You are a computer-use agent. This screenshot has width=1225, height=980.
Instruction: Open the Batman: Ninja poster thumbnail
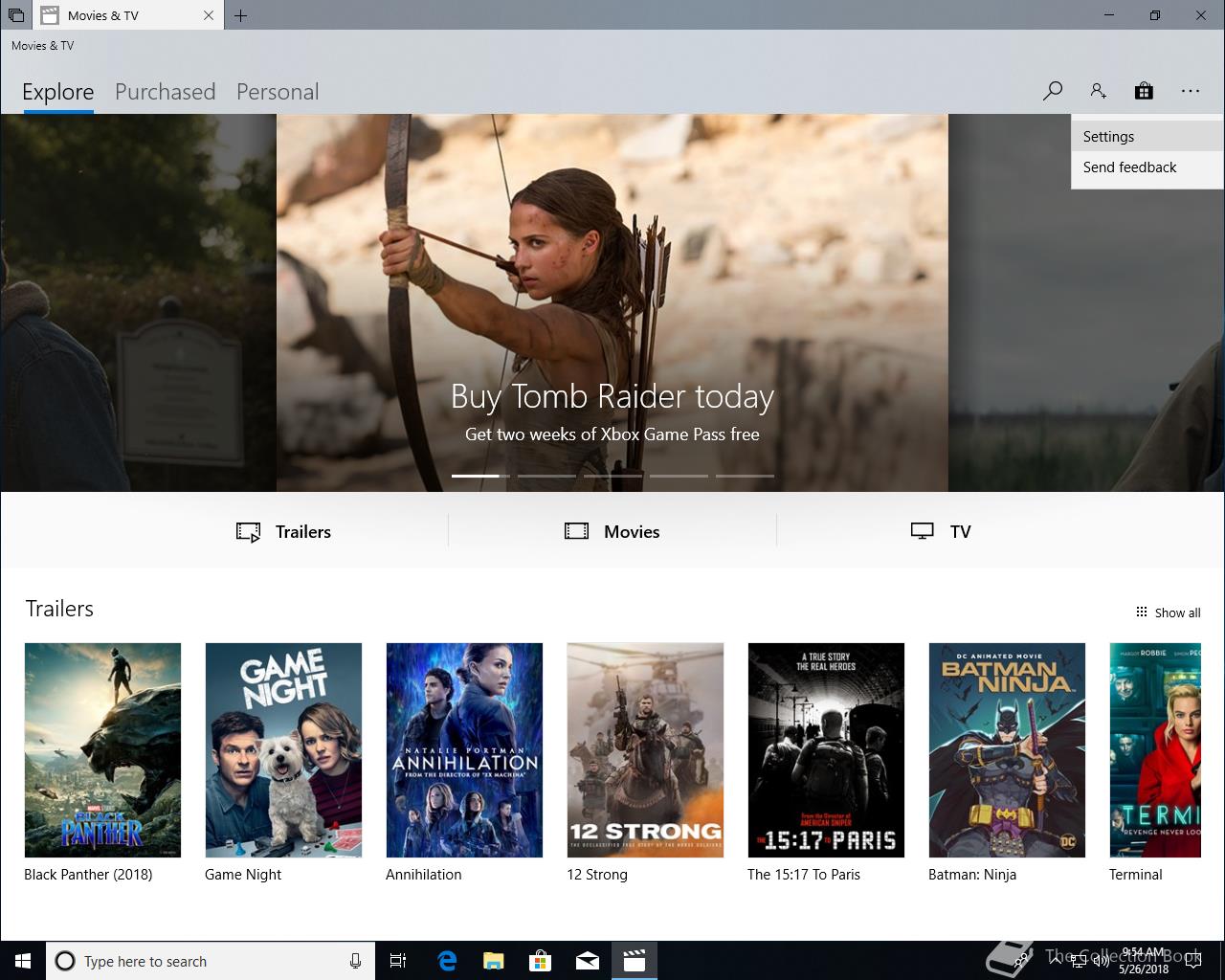(1007, 750)
